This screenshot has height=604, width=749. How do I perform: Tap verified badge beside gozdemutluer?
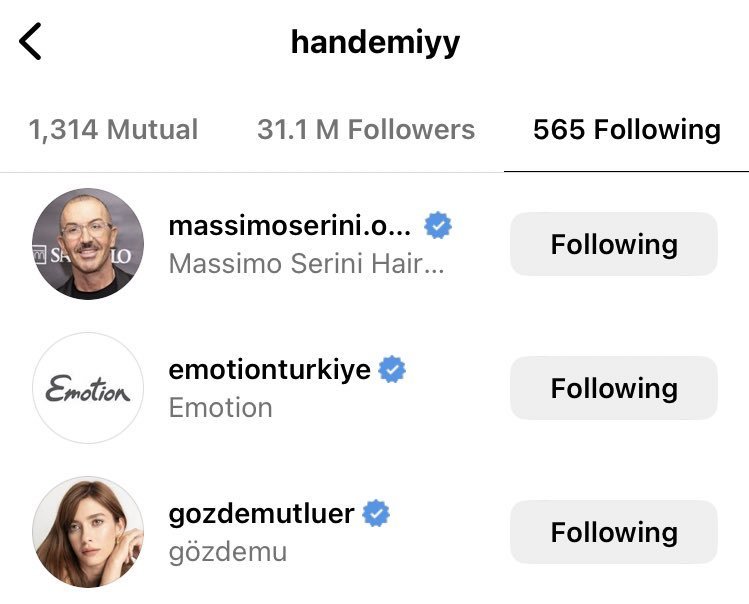tap(376, 513)
